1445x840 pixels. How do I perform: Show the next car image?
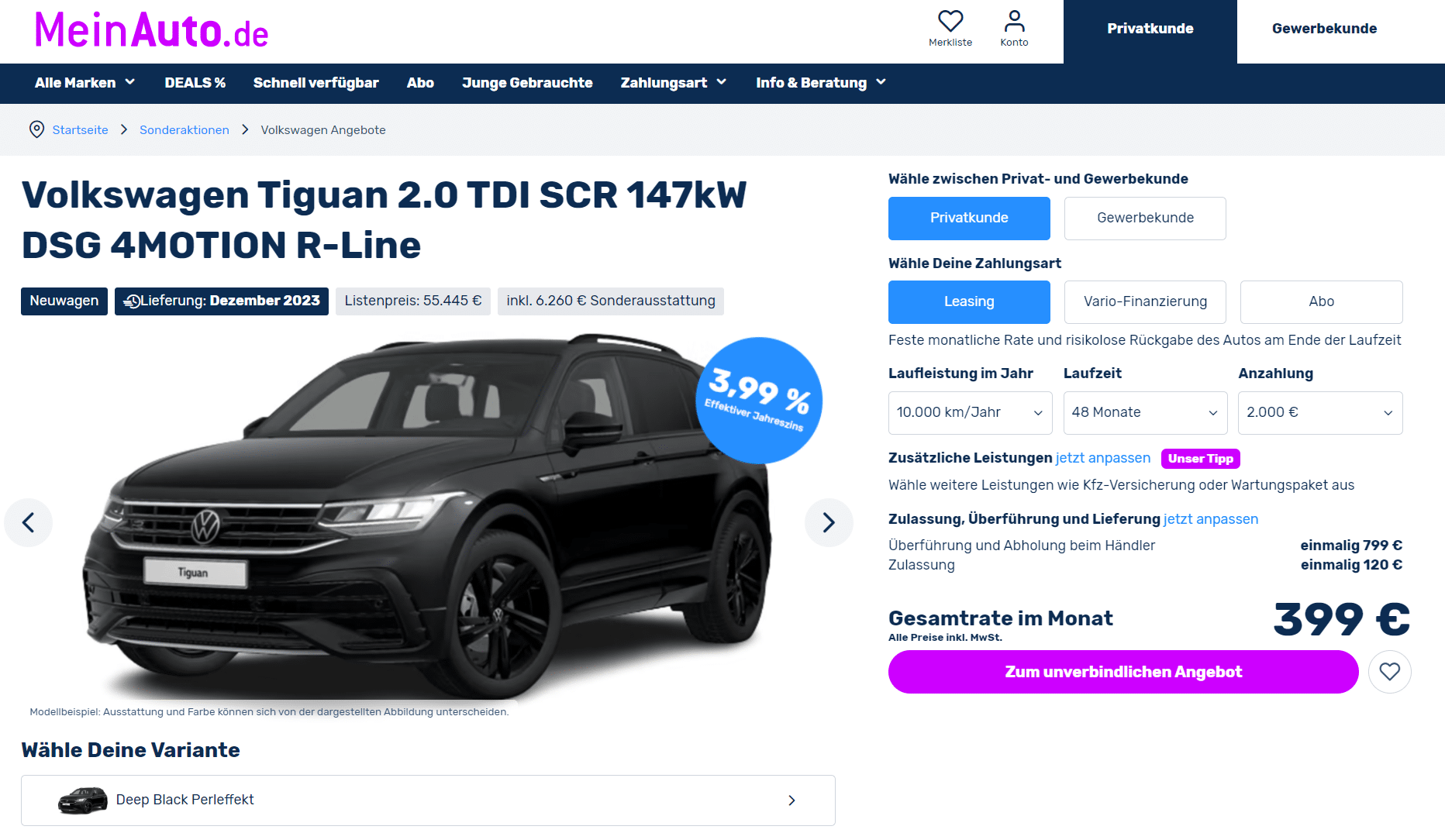coord(829,522)
